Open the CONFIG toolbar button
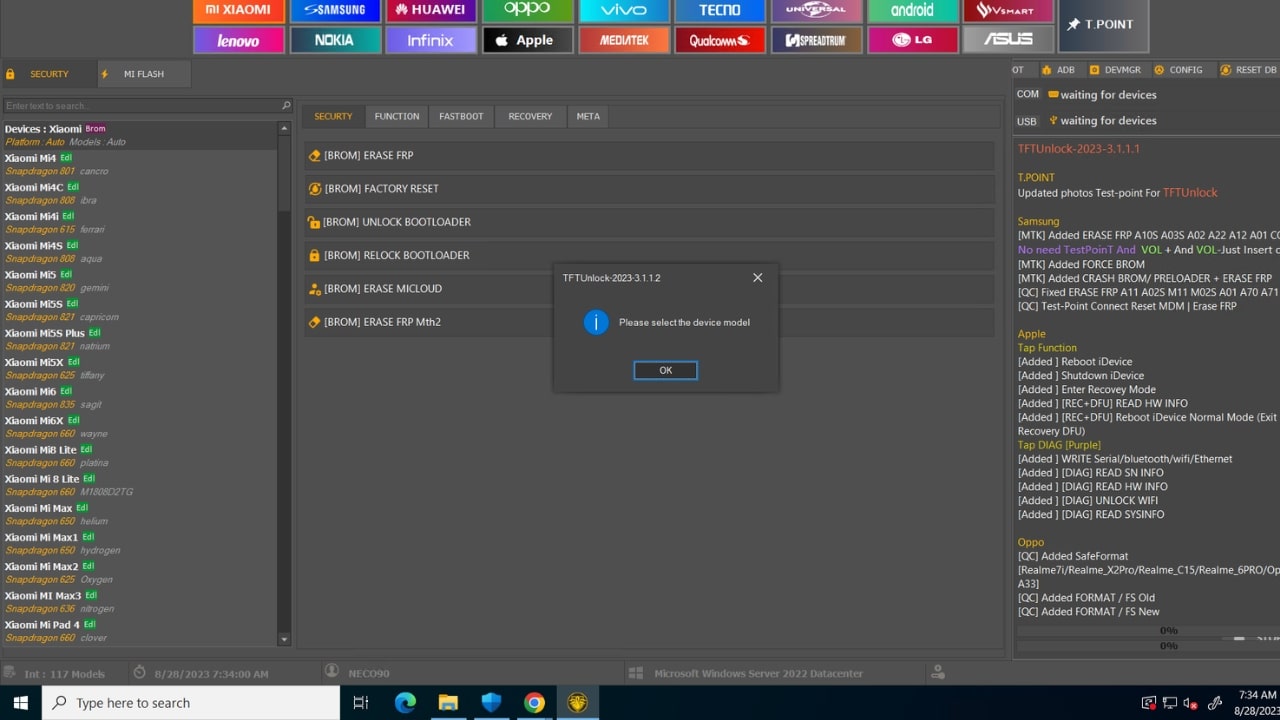This screenshot has height=720, width=1280. [1178, 70]
